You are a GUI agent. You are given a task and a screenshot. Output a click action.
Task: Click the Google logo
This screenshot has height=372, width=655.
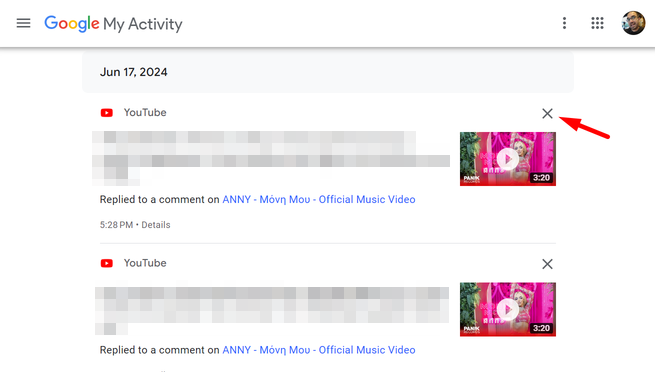[72, 24]
